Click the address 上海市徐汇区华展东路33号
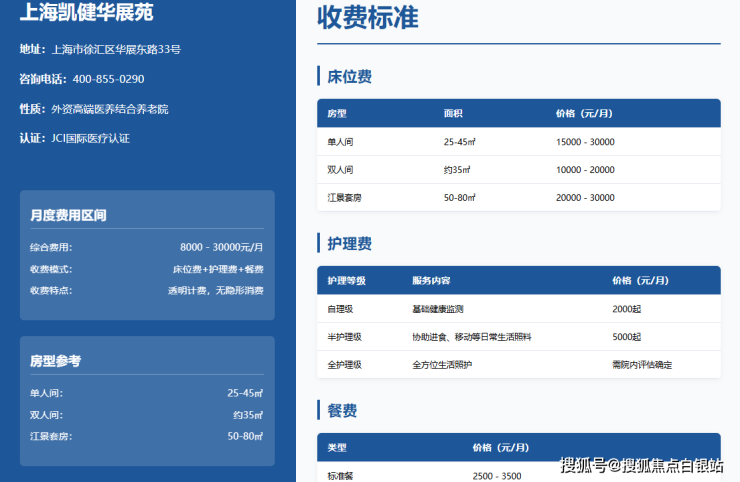 (x=116, y=50)
